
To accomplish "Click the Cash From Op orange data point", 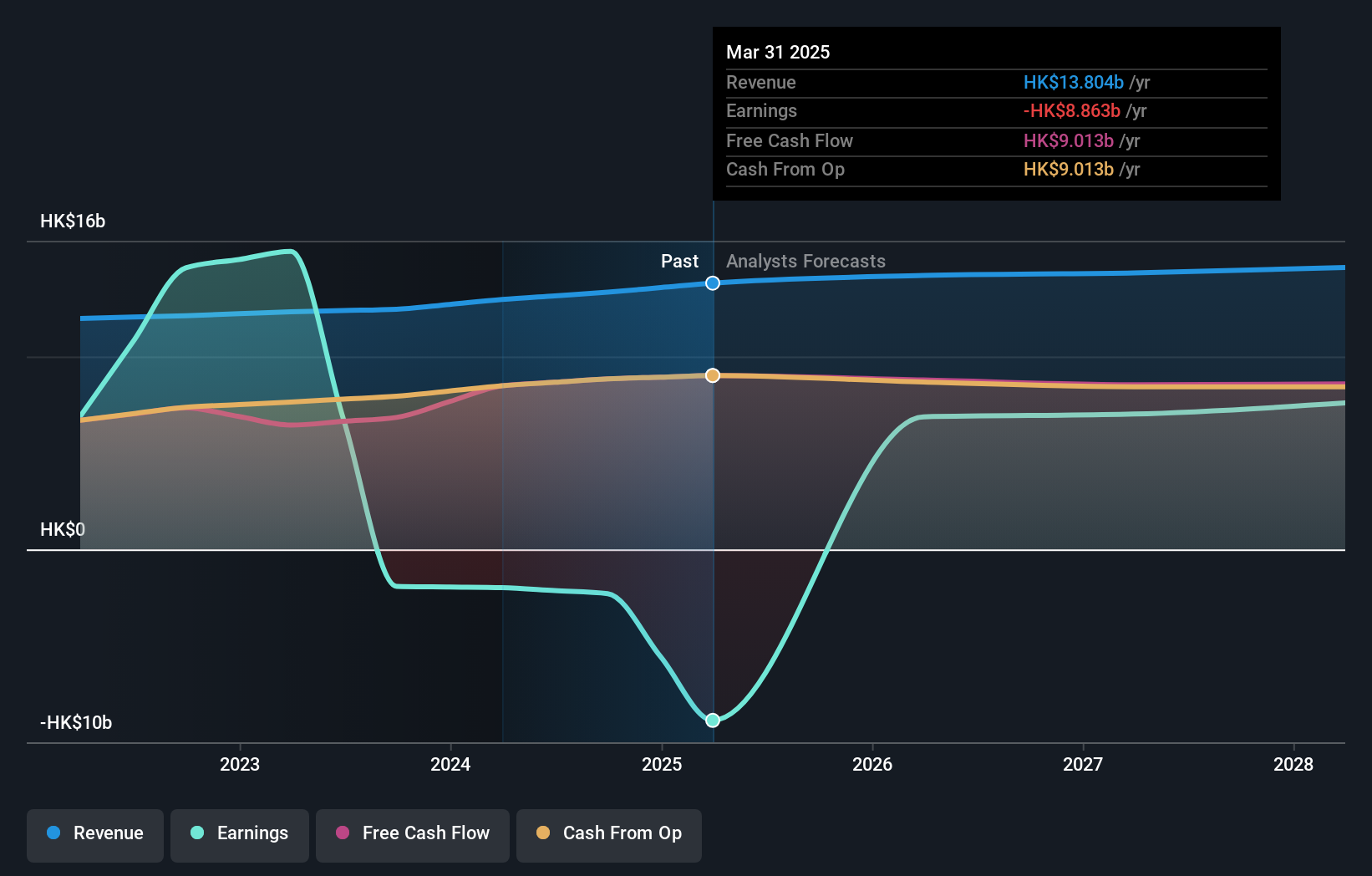I will point(713,375).
